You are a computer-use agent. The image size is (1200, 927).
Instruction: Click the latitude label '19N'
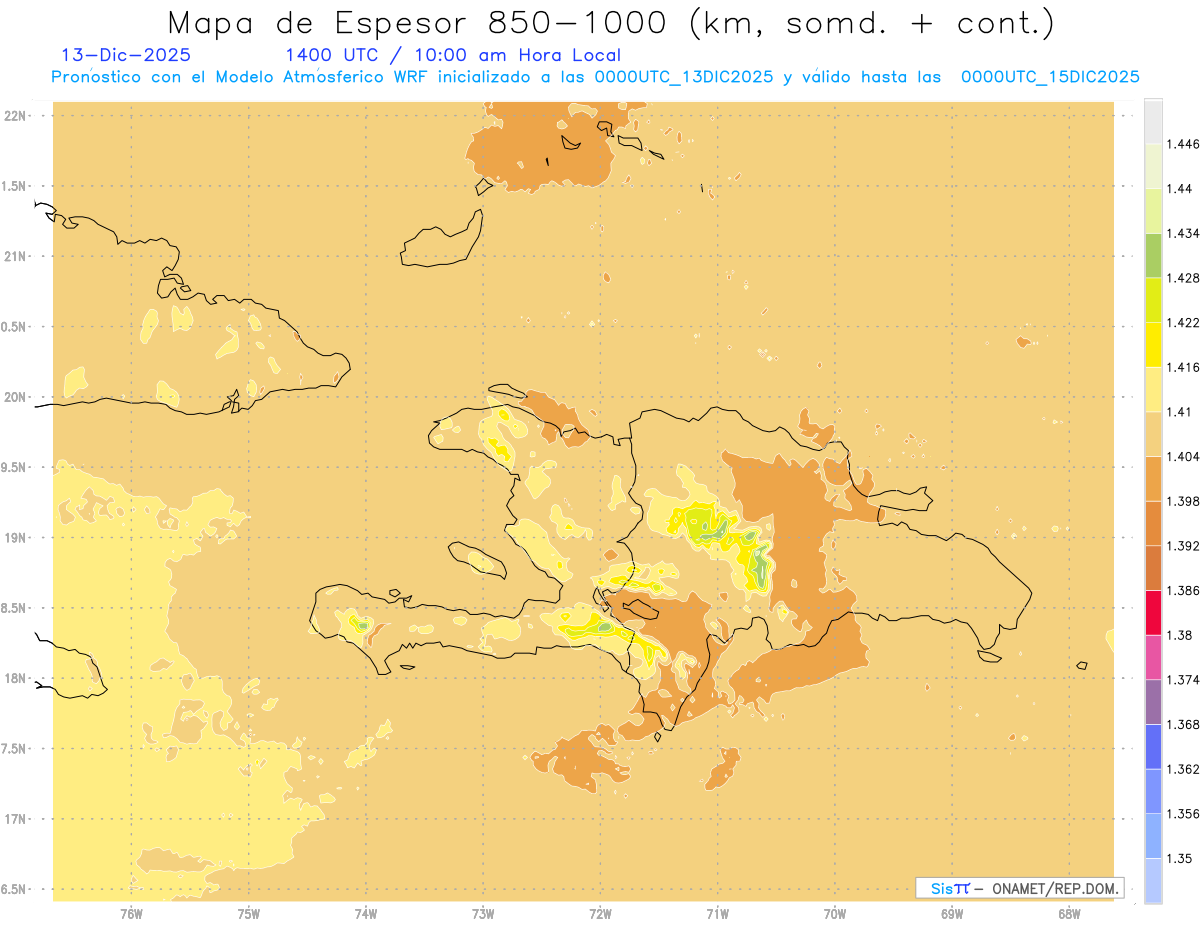coord(15,538)
